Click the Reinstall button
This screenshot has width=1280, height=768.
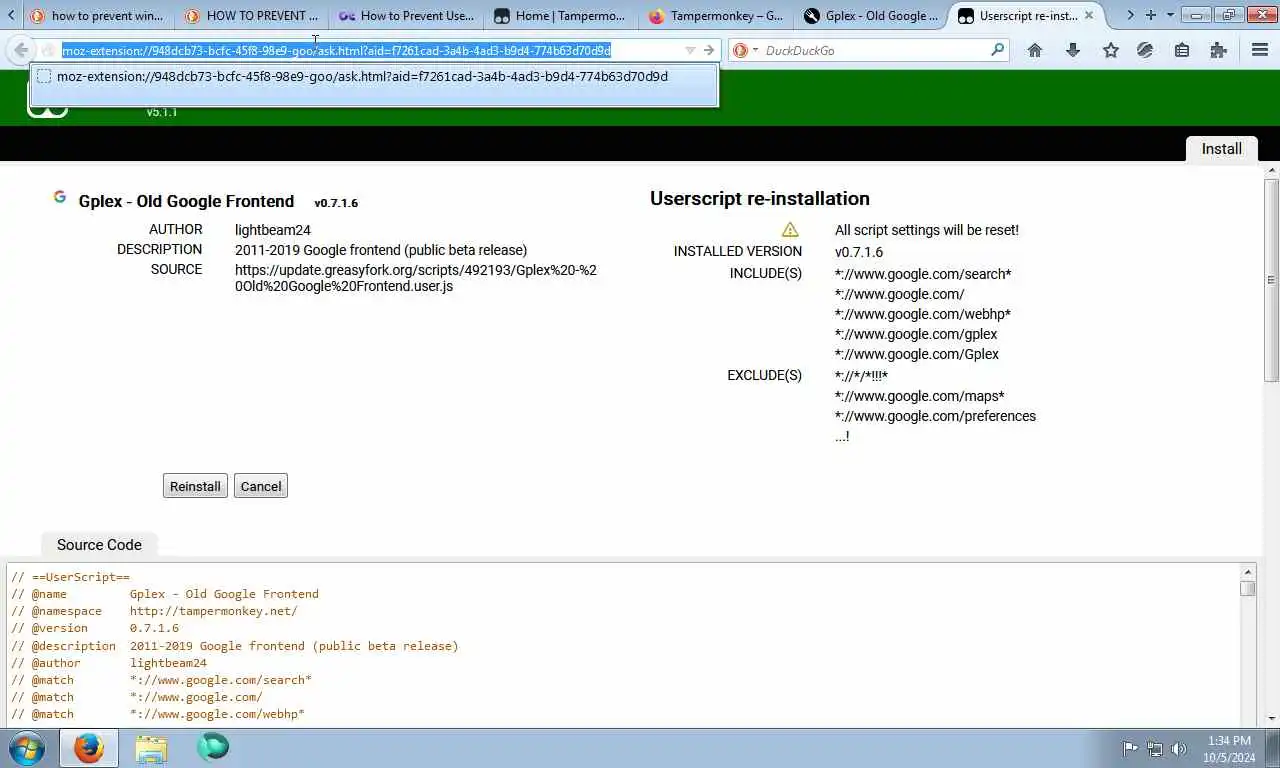(195, 486)
